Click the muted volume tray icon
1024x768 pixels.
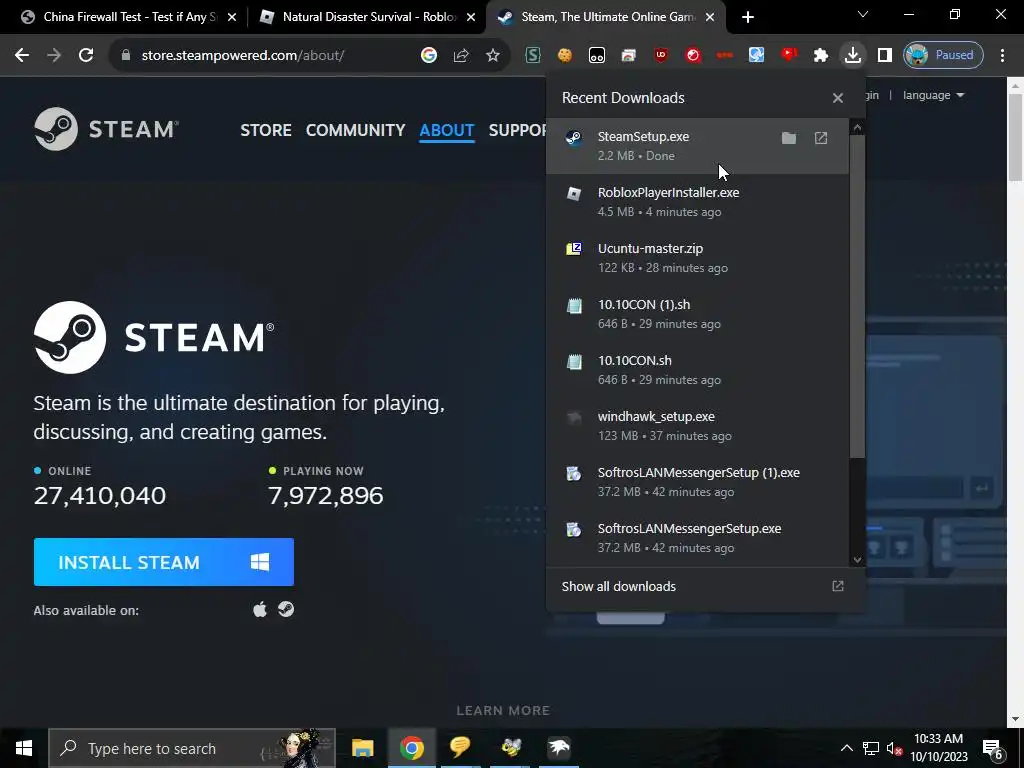tap(894, 748)
